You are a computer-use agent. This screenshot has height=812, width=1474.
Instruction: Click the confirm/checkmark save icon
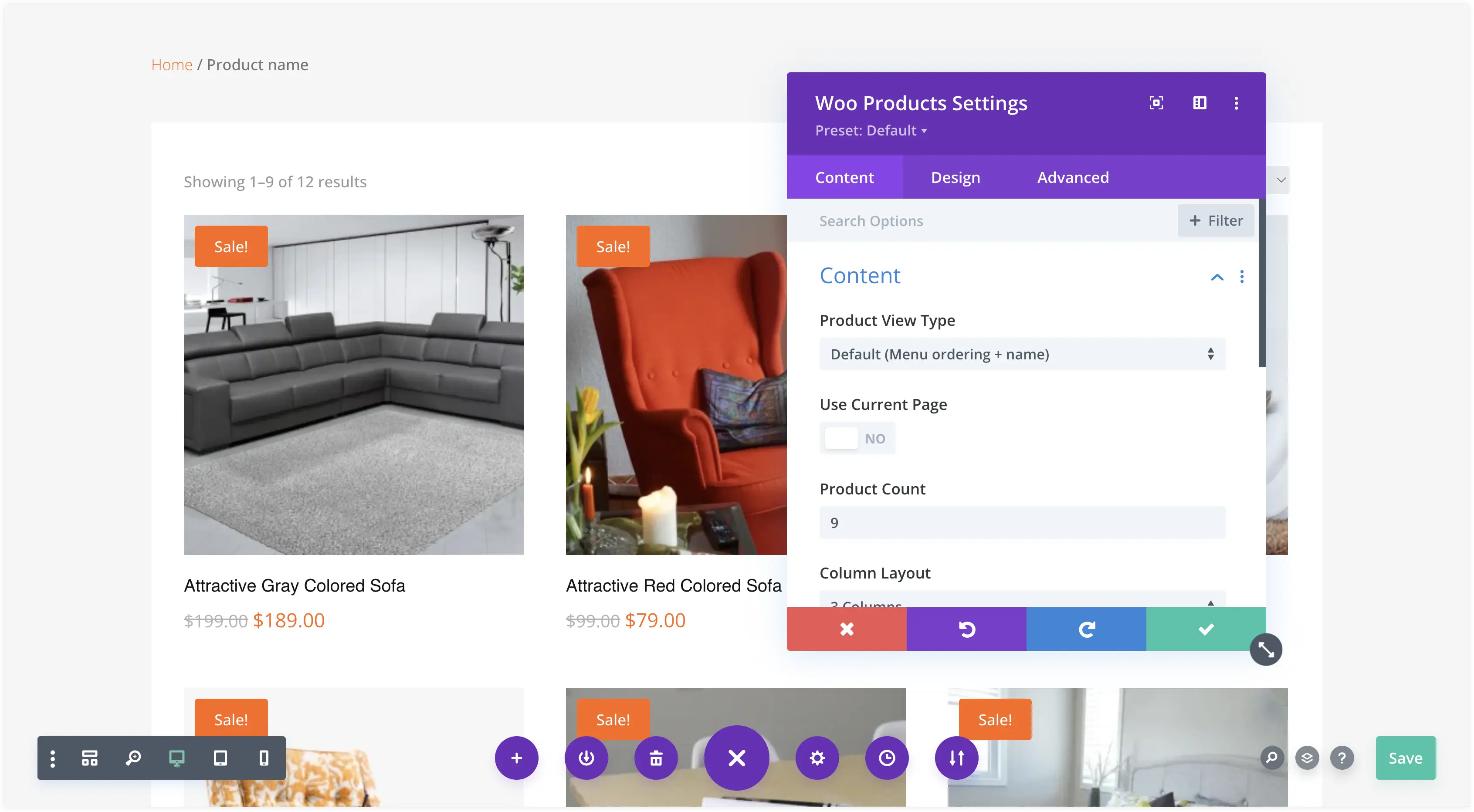[x=1206, y=628]
